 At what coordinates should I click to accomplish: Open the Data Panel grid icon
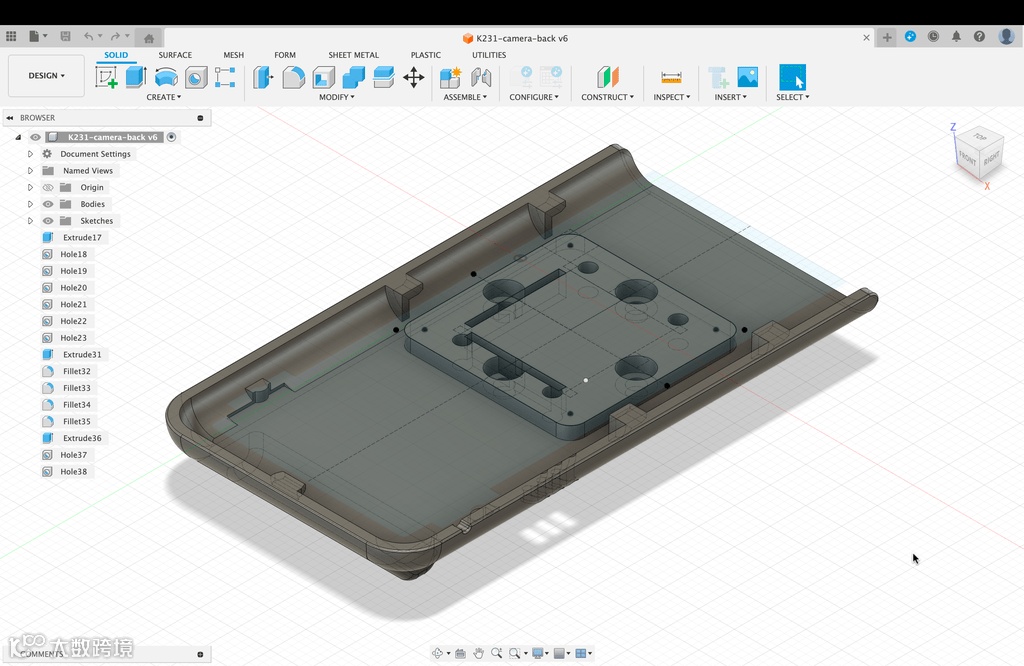11,37
